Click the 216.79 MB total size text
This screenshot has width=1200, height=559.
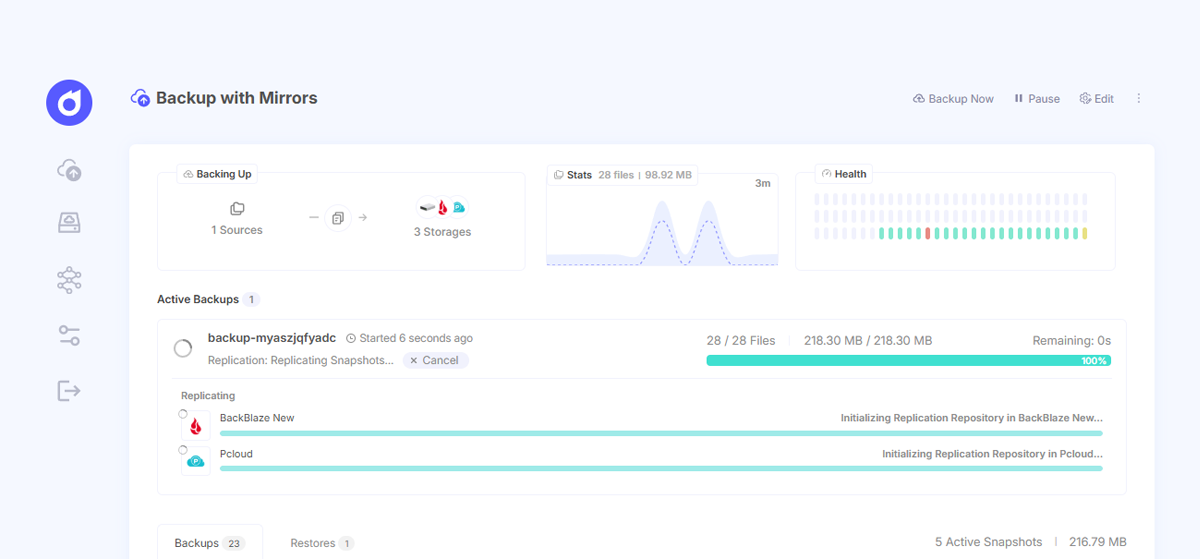[x=1097, y=542]
